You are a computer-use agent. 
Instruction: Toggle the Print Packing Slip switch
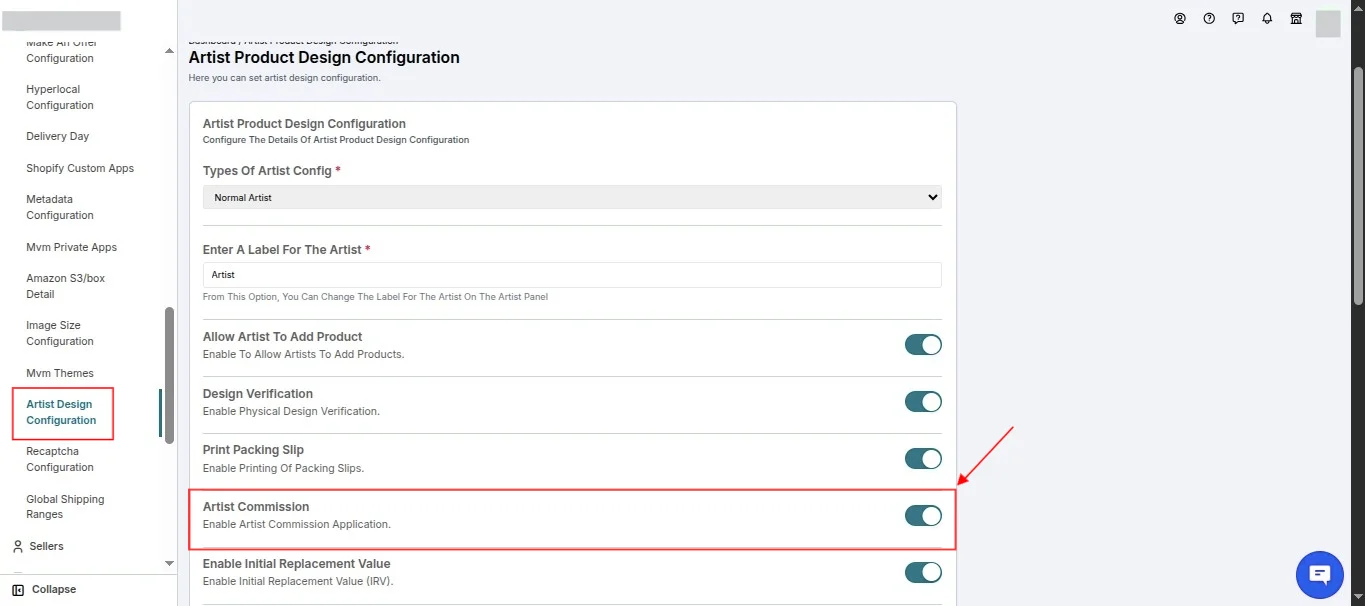923,459
